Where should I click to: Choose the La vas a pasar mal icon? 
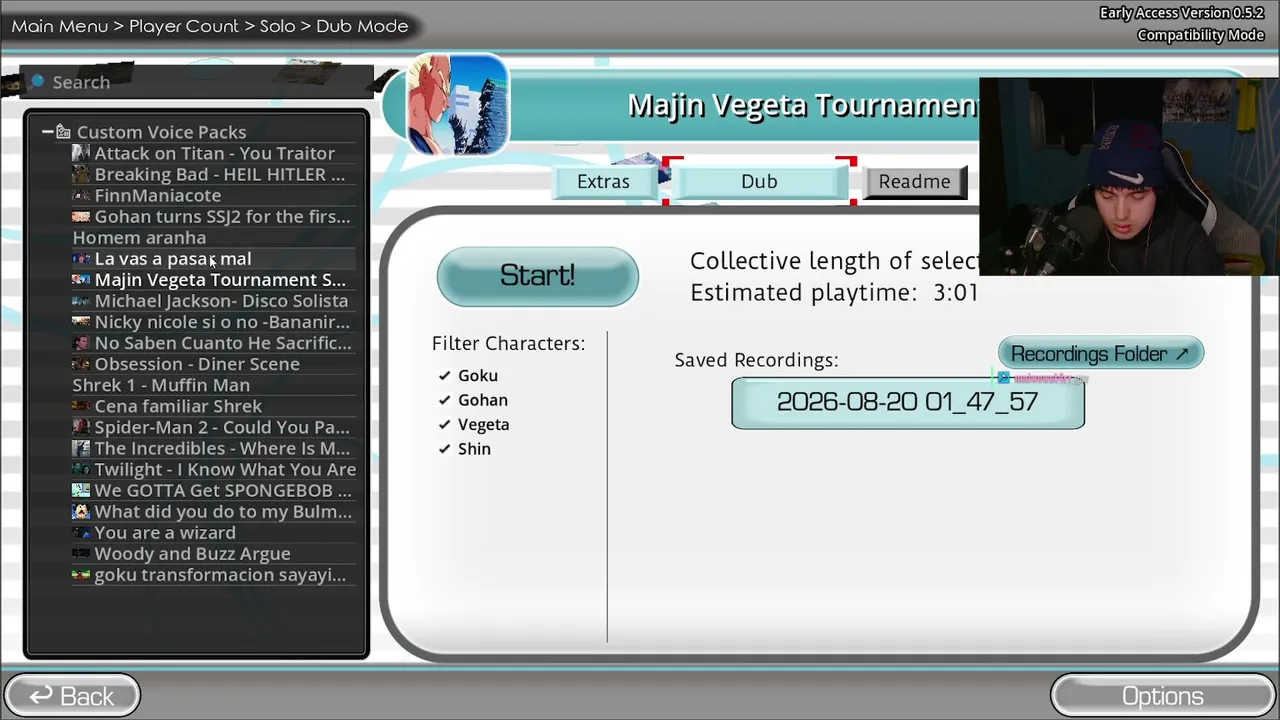tap(81, 258)
